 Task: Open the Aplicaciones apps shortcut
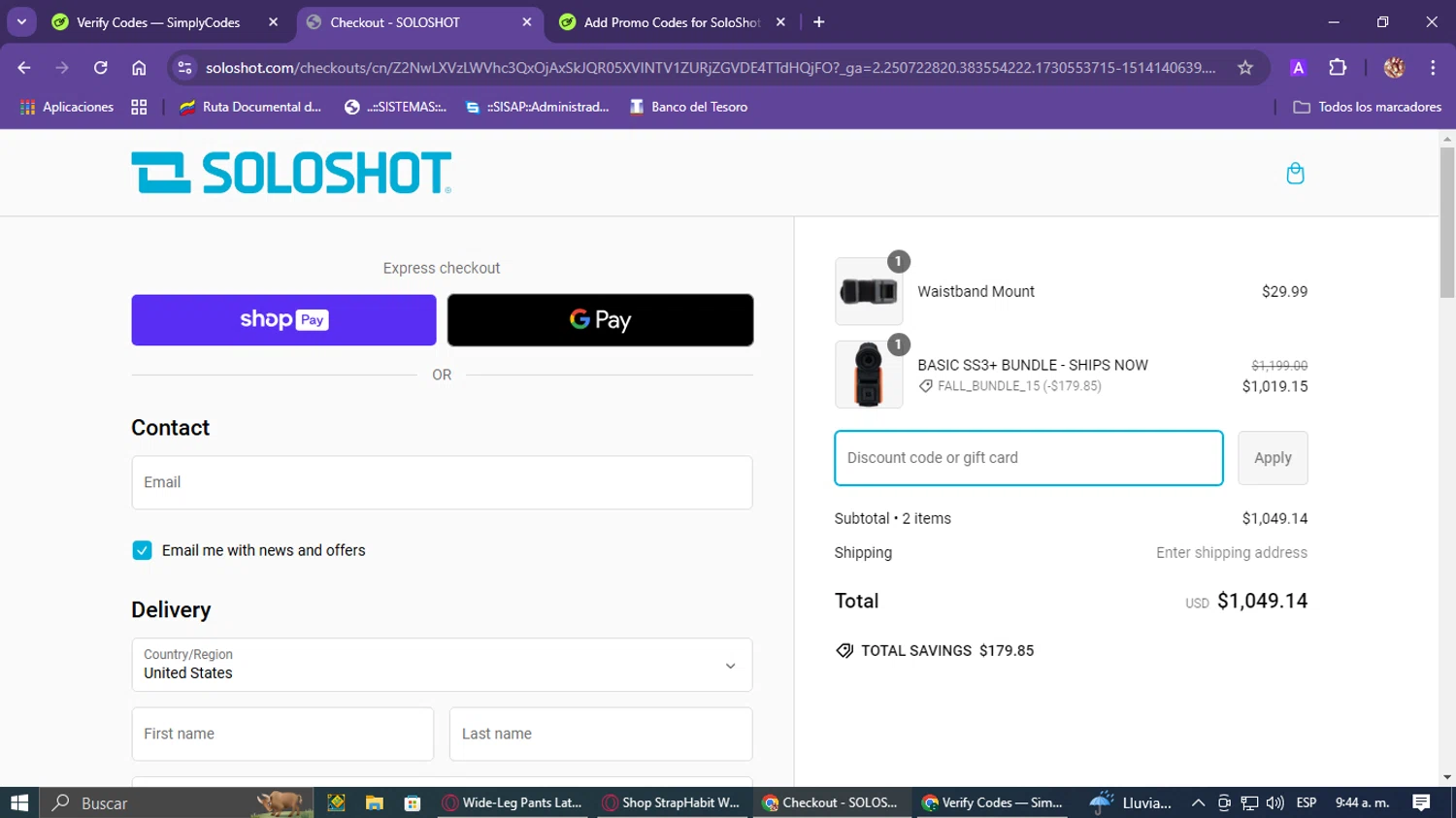(67, 107)
